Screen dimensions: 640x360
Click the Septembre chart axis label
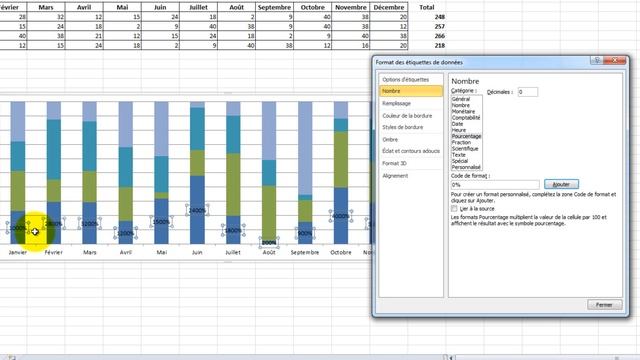click(305, 252)
